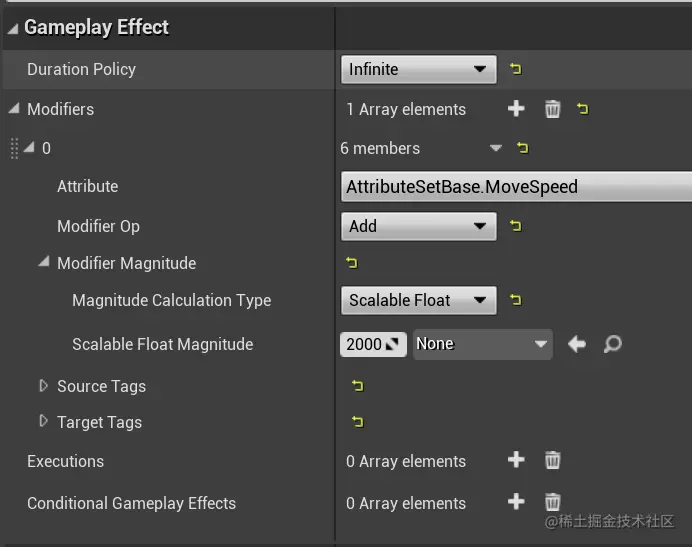Reset Modifier Op to default

coord(516,226)
